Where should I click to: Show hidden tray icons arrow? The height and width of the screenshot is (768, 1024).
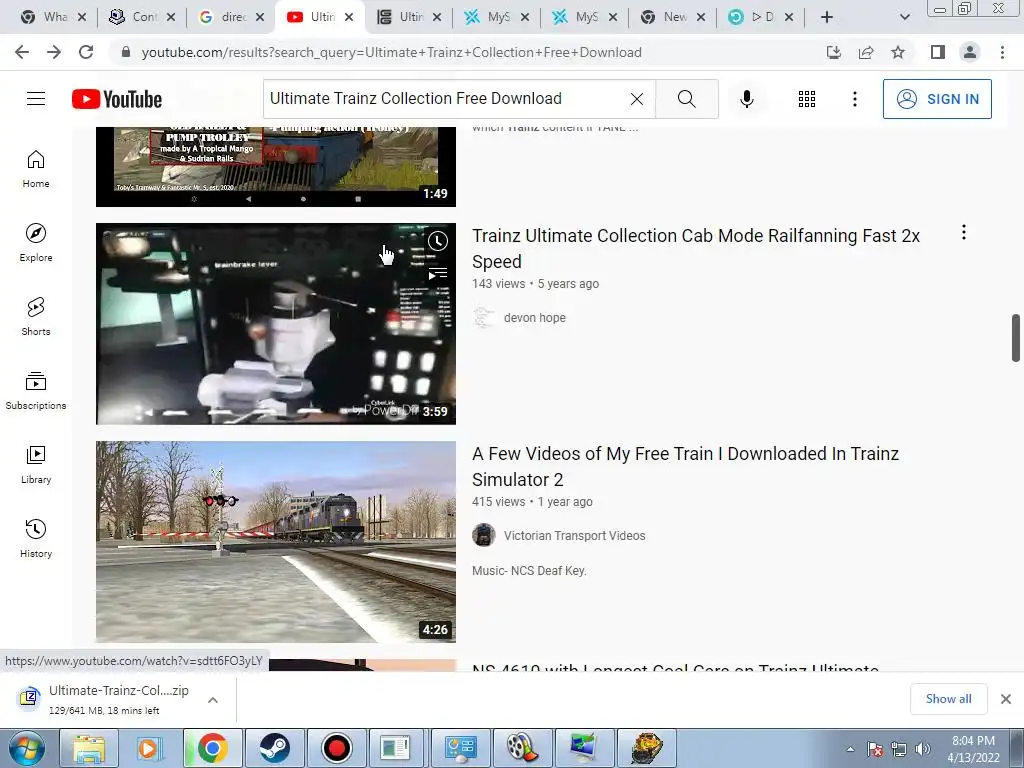coord(850,749)
